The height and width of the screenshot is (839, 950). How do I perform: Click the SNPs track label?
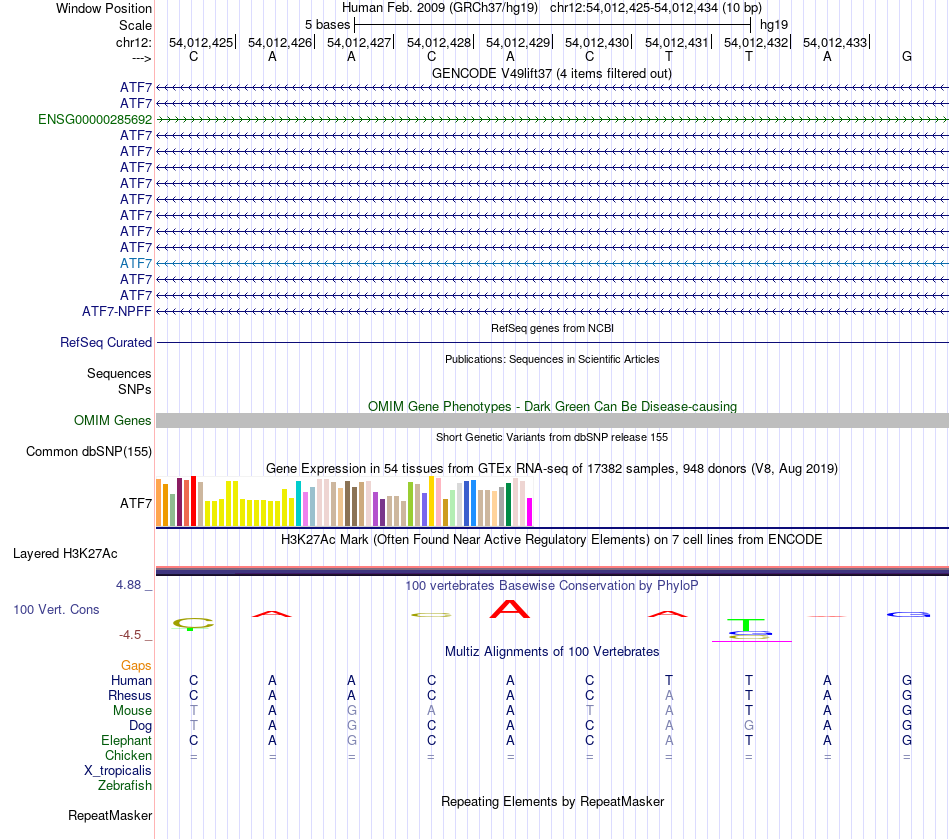tap(135, 390)
